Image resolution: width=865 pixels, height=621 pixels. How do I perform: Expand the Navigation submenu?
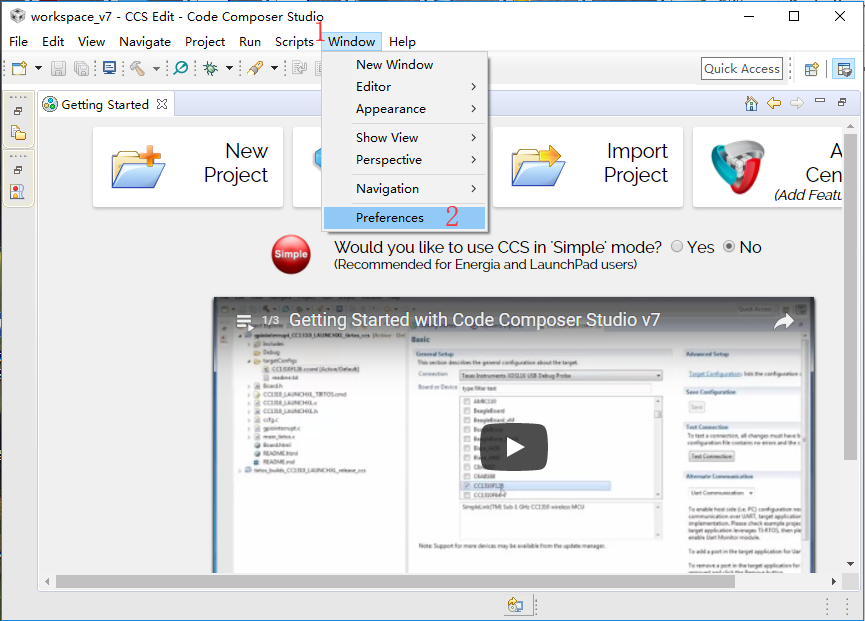tap(404, 189)
